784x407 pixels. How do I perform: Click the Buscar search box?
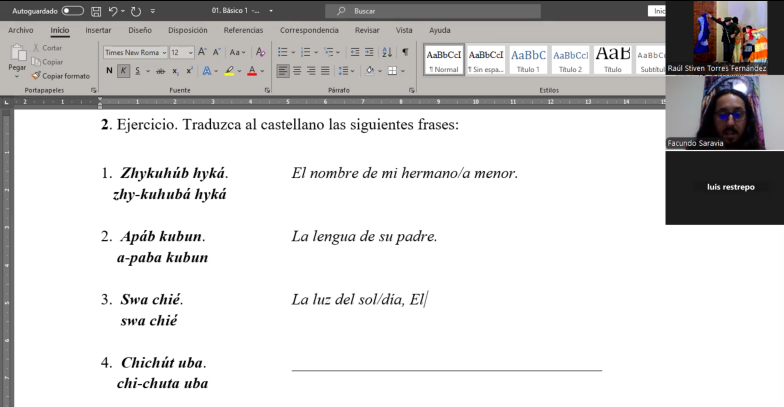click(x=432, y=11)
